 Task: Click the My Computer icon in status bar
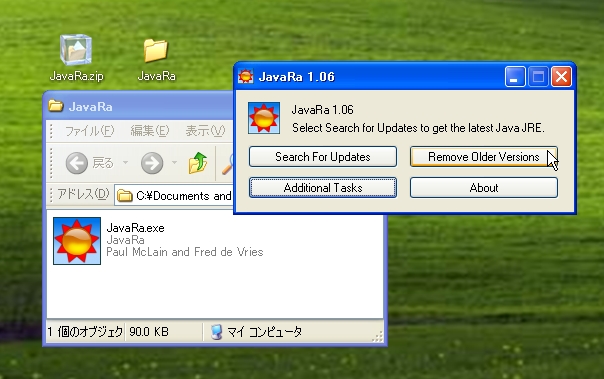click(x=217, y=332)
